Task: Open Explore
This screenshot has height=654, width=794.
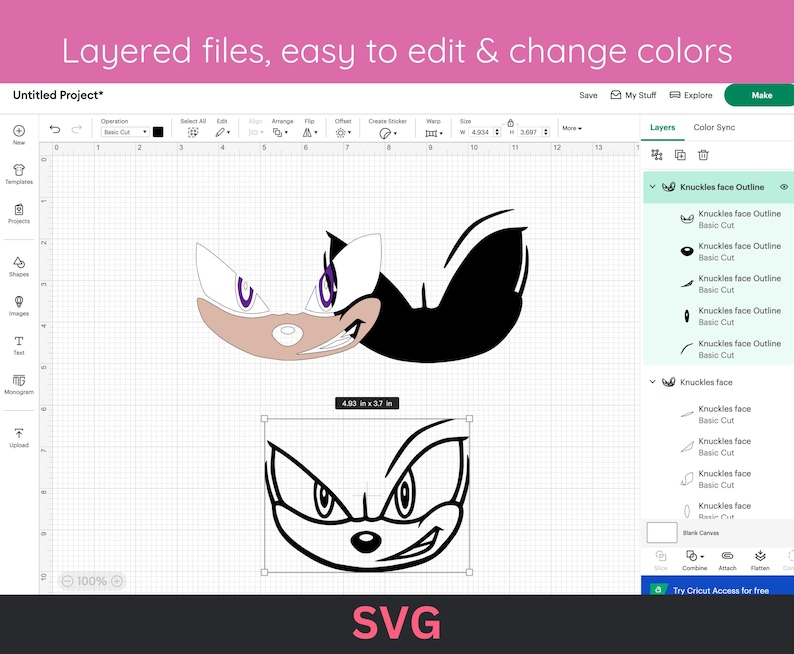Action: pyautogui.click(x=691, y=95)
